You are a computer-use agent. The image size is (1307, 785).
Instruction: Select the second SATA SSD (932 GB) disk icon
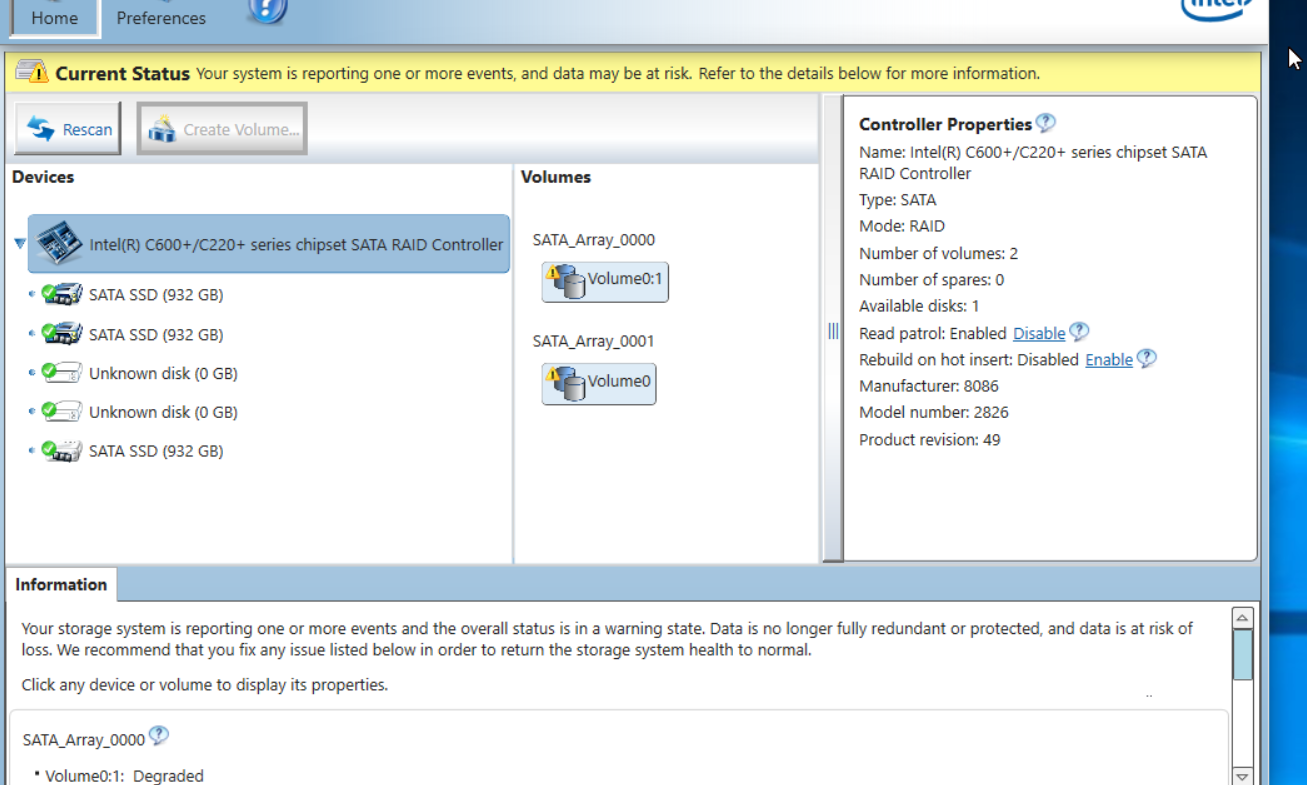point(62,334)
